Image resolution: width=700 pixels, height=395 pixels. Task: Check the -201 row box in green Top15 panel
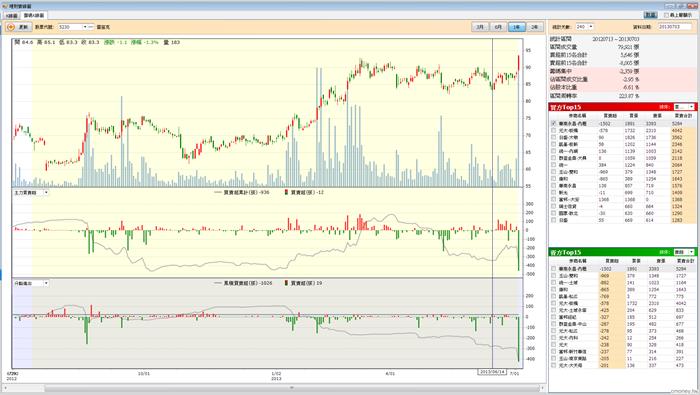coord(554,366)
